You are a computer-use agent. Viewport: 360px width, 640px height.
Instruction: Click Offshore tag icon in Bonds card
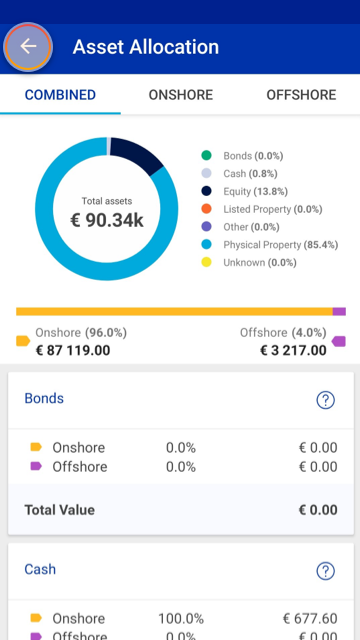pos(36,466)
